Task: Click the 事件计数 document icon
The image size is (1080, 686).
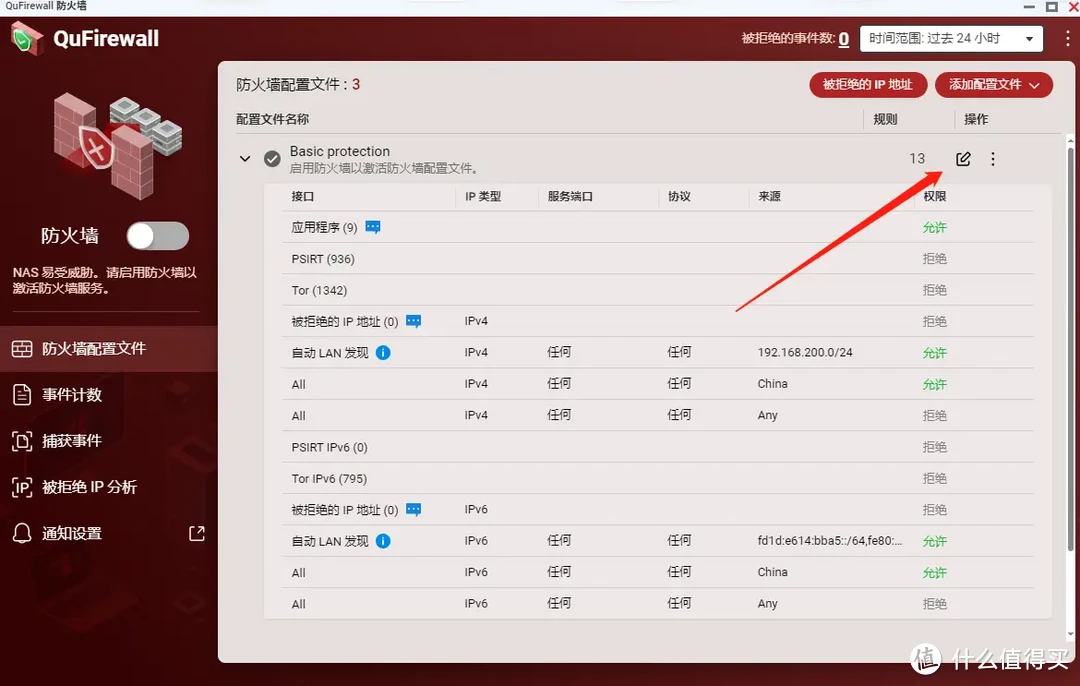Action: pos(22,395)
